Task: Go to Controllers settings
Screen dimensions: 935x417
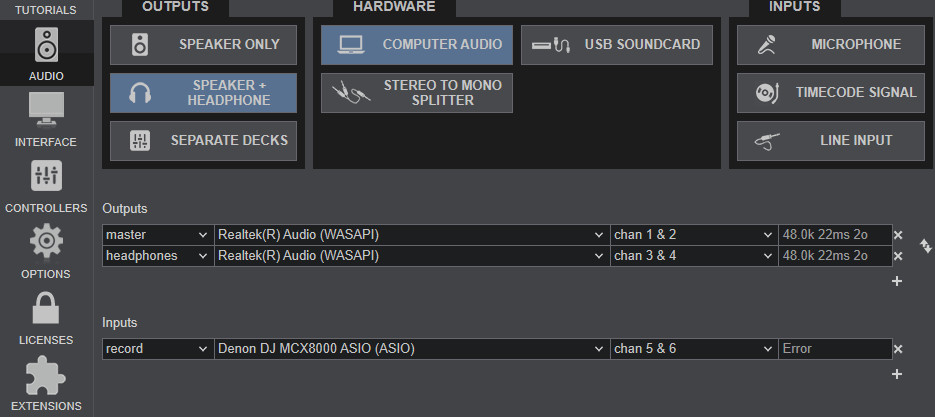Action: pos(46,187)
